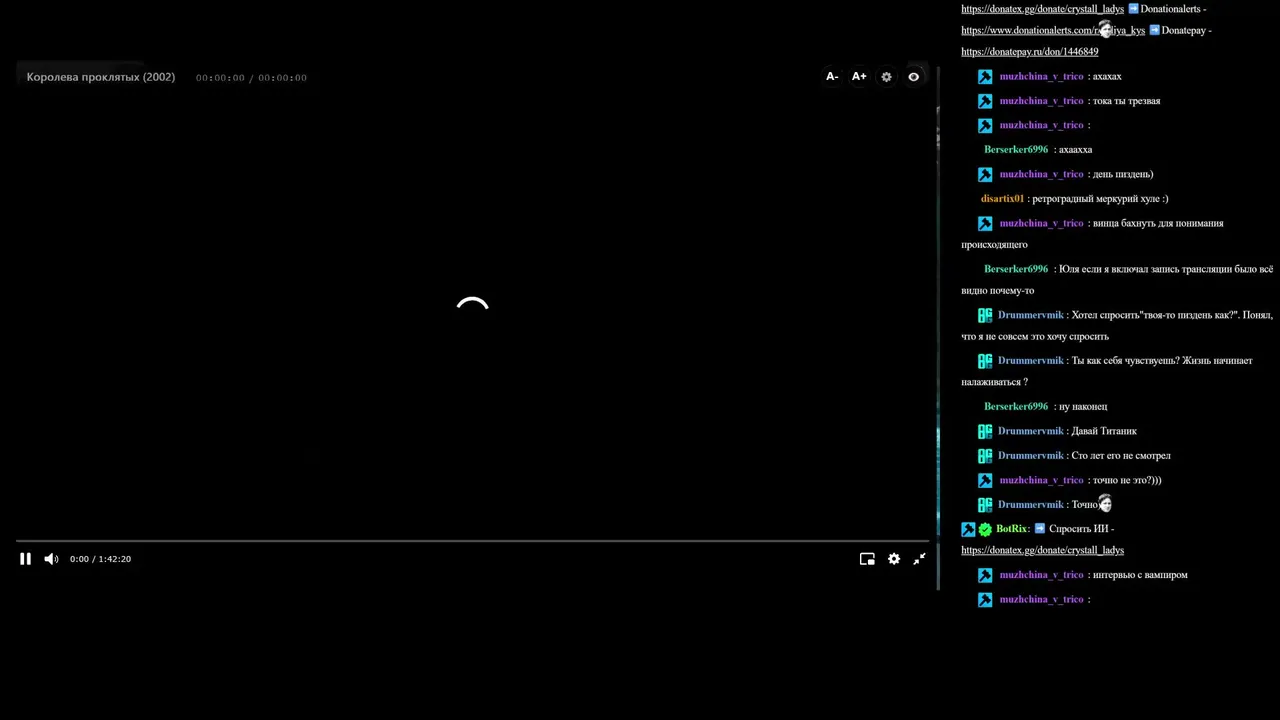Open the donatepay.ru/don/1446849 link
This screenshot has height=720, width=1280.
coord(1029,52)
